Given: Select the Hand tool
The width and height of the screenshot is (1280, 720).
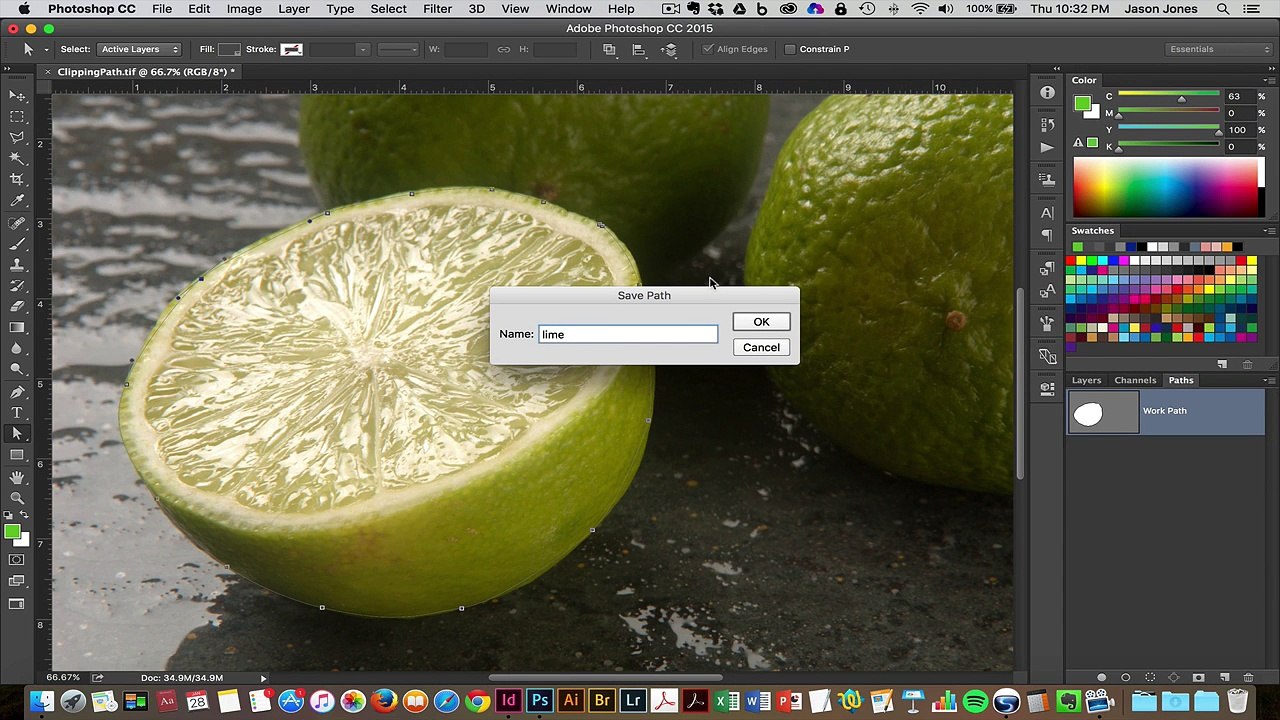Looking at the screenshot, I should tap(17, 478).
